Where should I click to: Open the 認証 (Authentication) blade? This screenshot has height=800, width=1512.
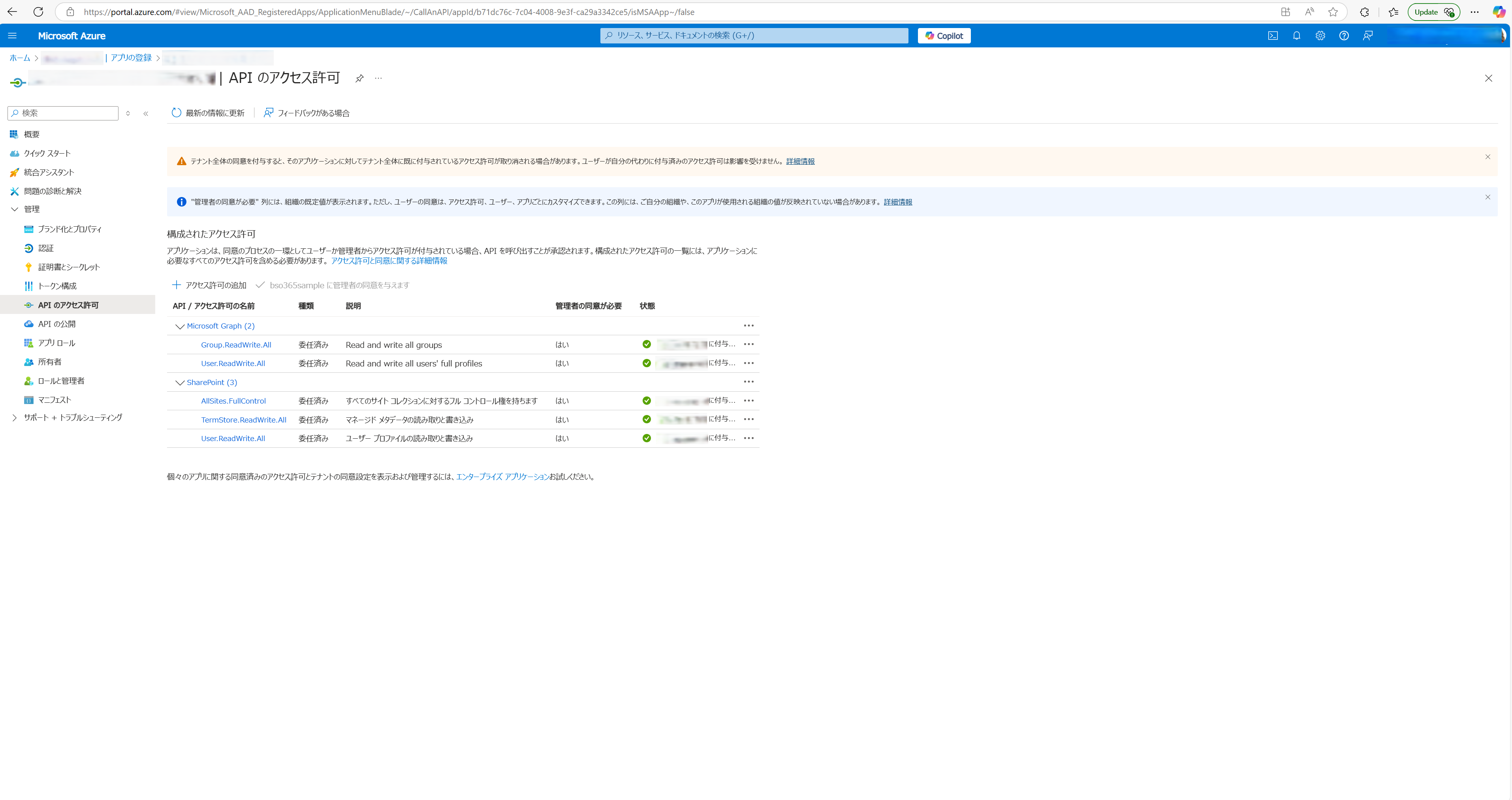(45, 248)
